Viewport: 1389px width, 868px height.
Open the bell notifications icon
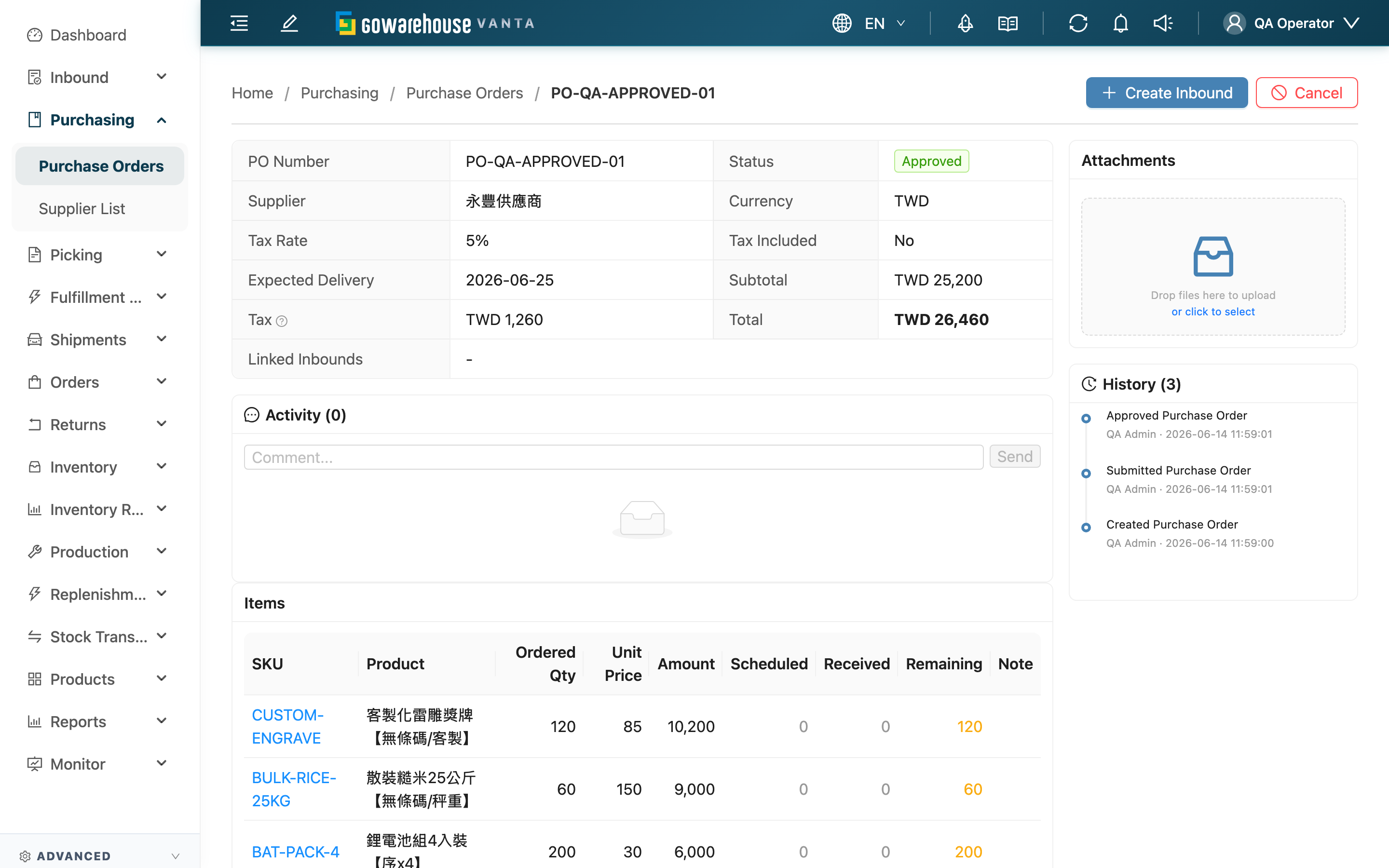point(1121,24)
